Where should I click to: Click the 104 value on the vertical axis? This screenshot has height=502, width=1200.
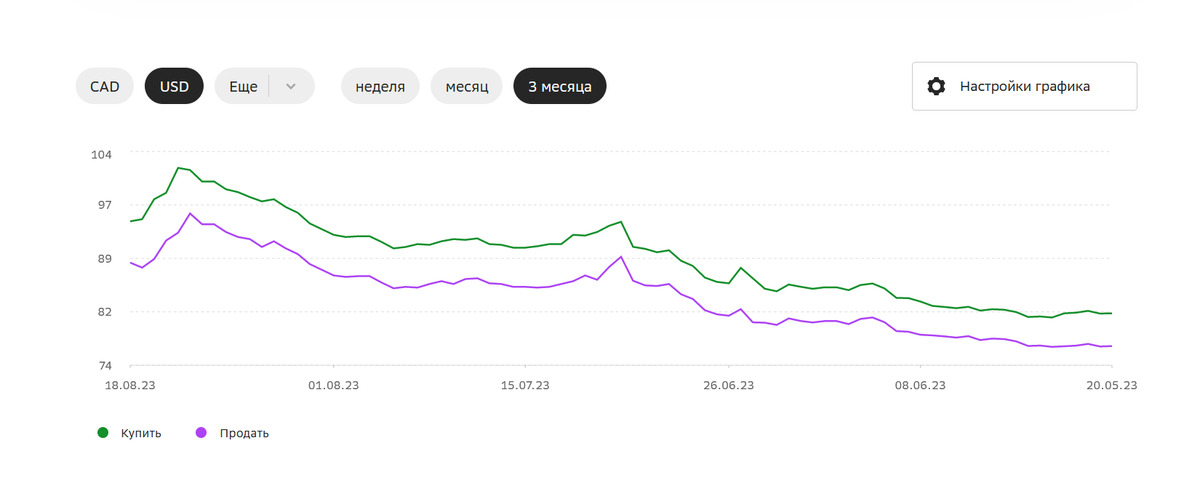(103, 153)
